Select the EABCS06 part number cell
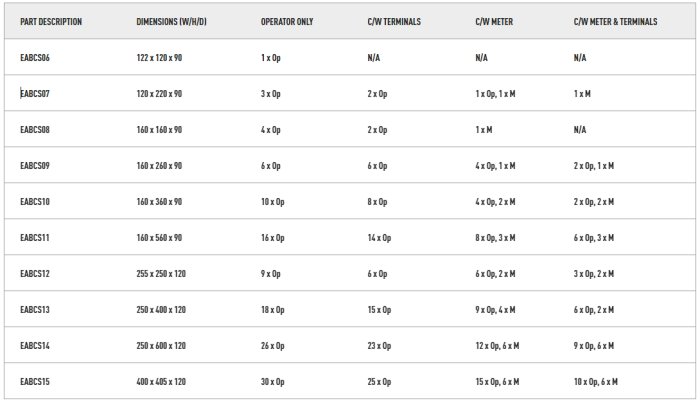The height and width of the screenshot is (403, 700). 35,58
